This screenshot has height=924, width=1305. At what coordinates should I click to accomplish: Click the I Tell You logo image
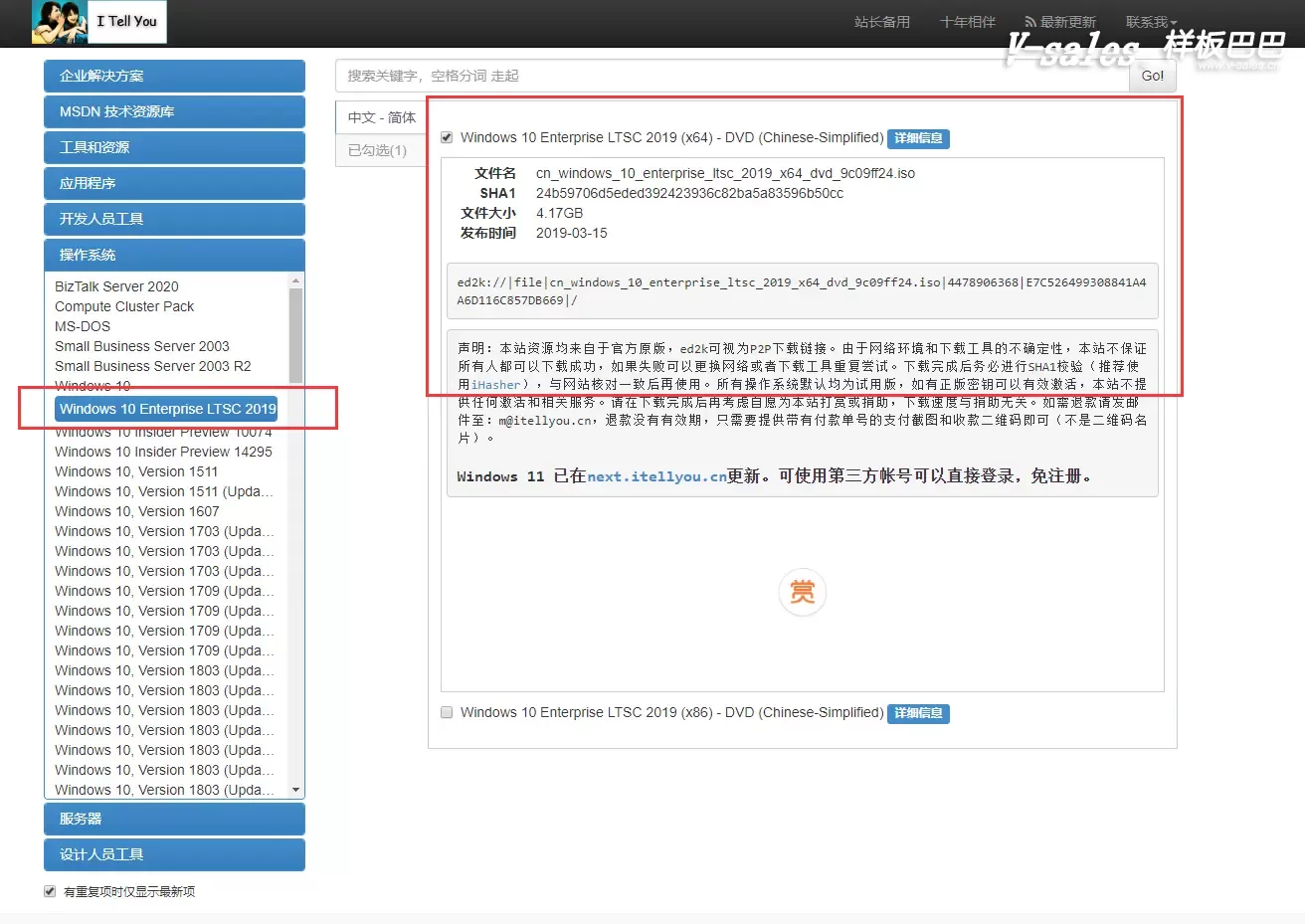pos(98,22)
